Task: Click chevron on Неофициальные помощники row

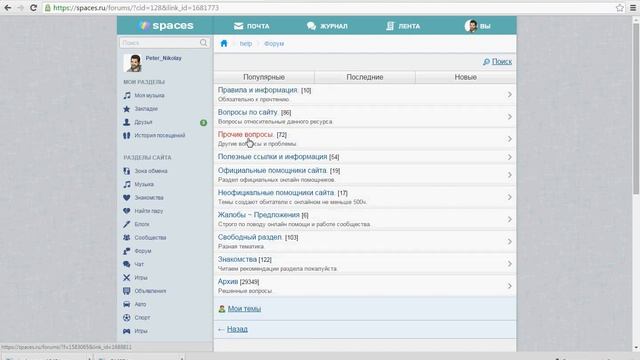Action: (x=509, y=197)
